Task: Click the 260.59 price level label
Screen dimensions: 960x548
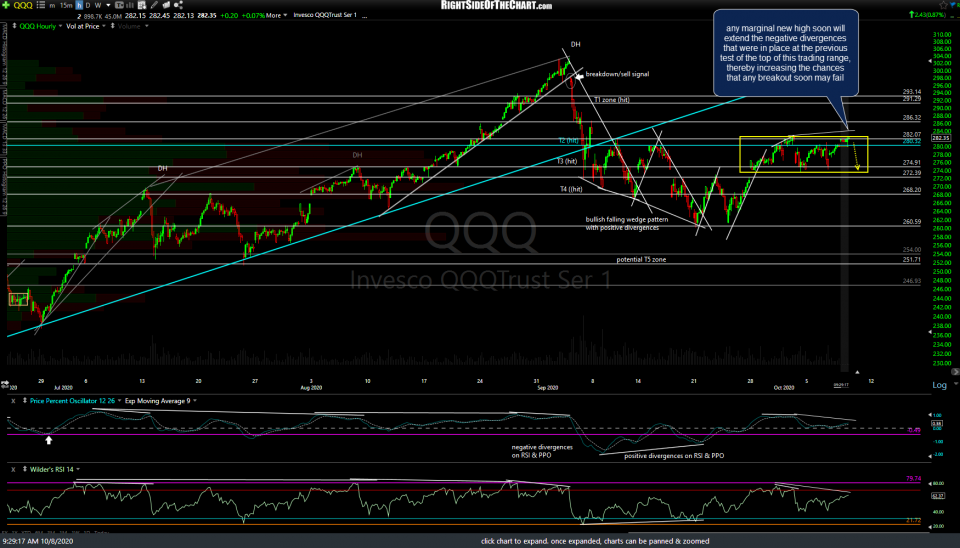Action: coord(912,222)
